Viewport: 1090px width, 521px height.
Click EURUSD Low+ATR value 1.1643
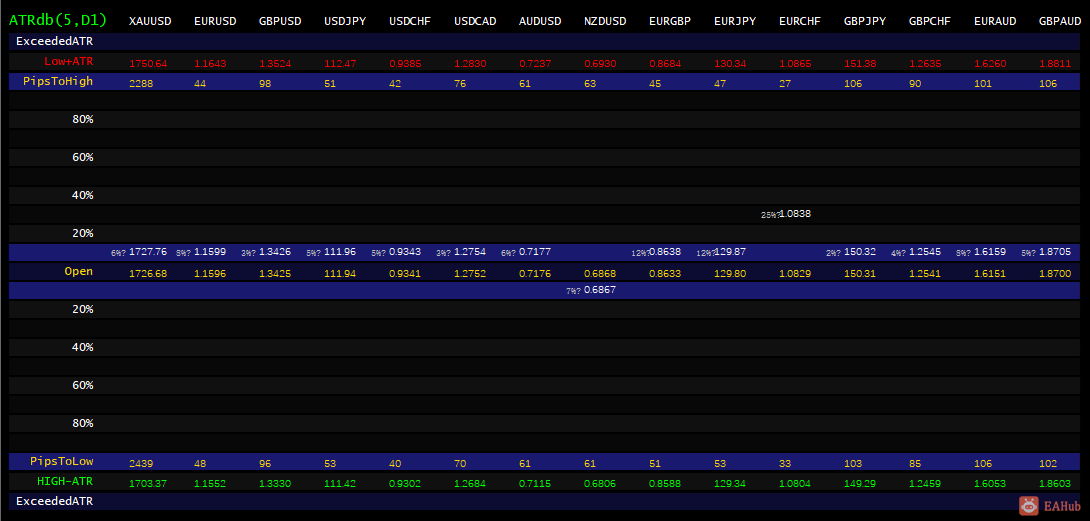pos(211,64)
